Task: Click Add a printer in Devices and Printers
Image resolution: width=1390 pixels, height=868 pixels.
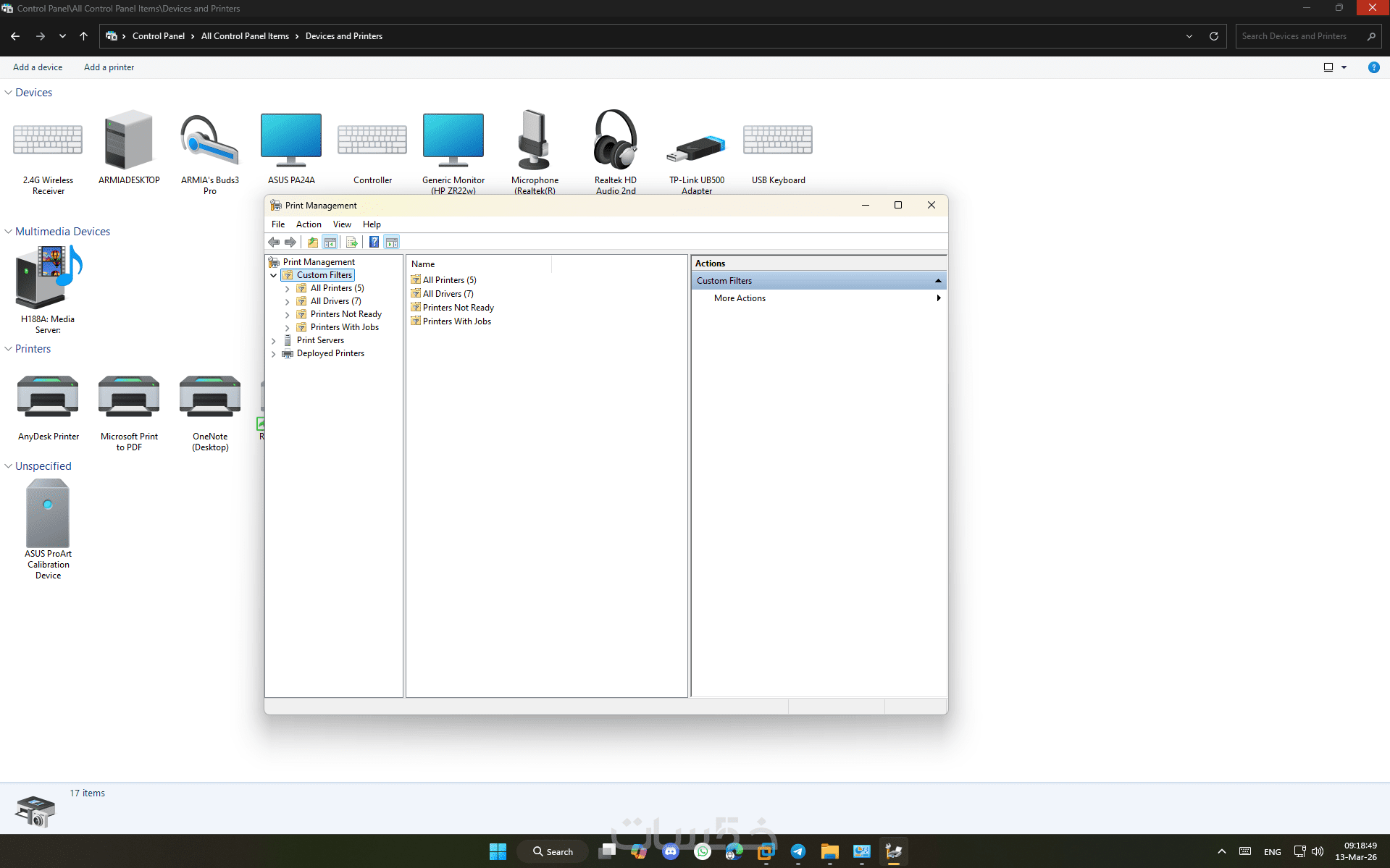Action: click(109, 67)
